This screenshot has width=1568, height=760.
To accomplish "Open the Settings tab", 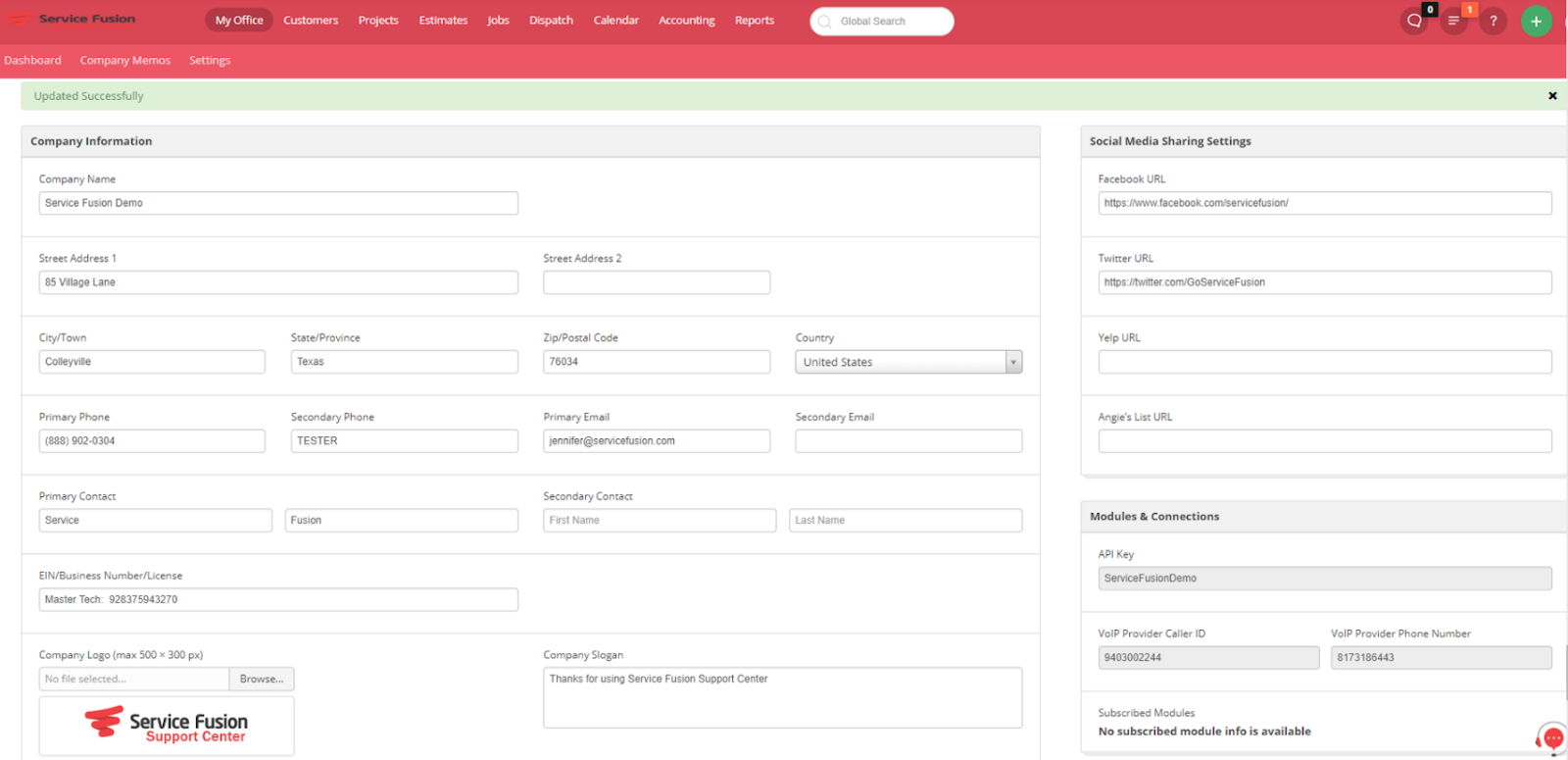I will [210, 61].
